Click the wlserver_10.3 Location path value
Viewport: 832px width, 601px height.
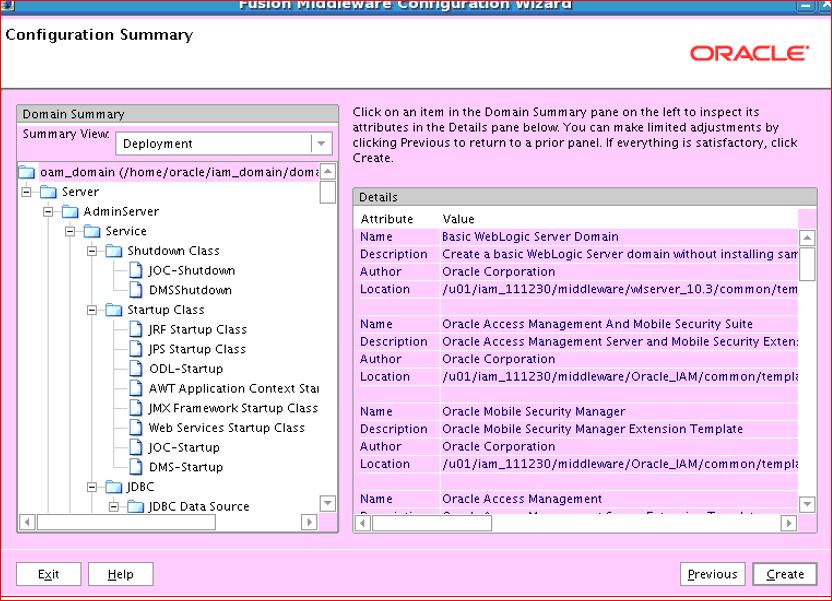point(620,289)
